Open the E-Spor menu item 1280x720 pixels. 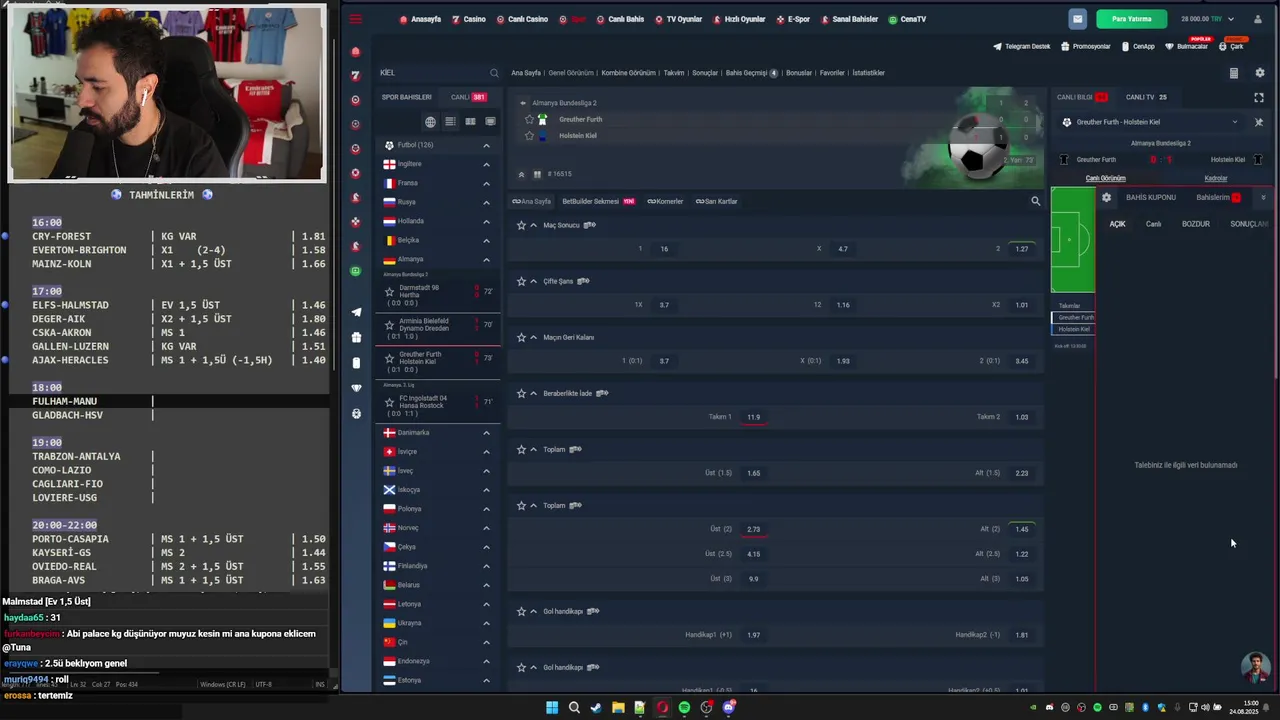pyautogui.click(x=793, y=19)
